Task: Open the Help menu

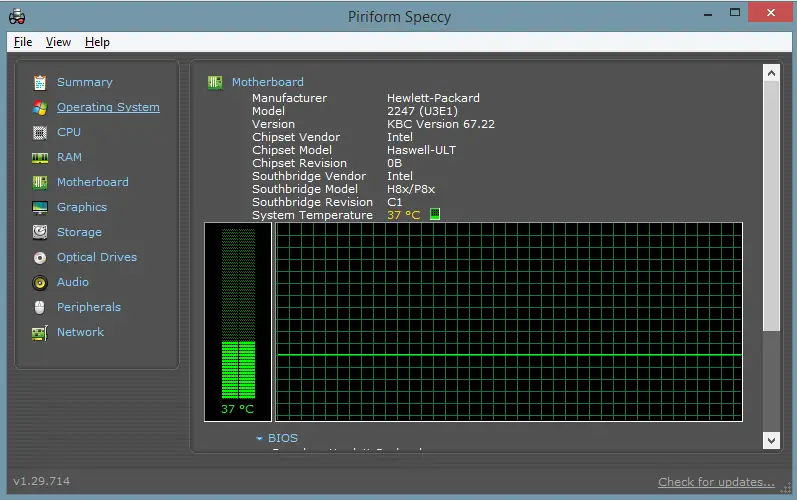Action: coord(97,42)
